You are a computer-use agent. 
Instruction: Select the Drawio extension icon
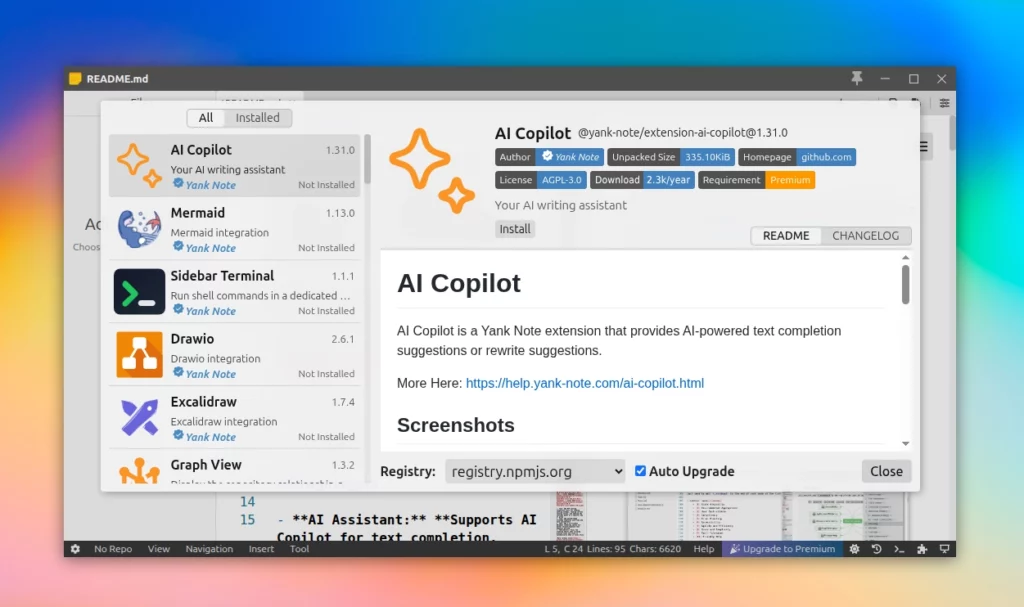[139, 354]
